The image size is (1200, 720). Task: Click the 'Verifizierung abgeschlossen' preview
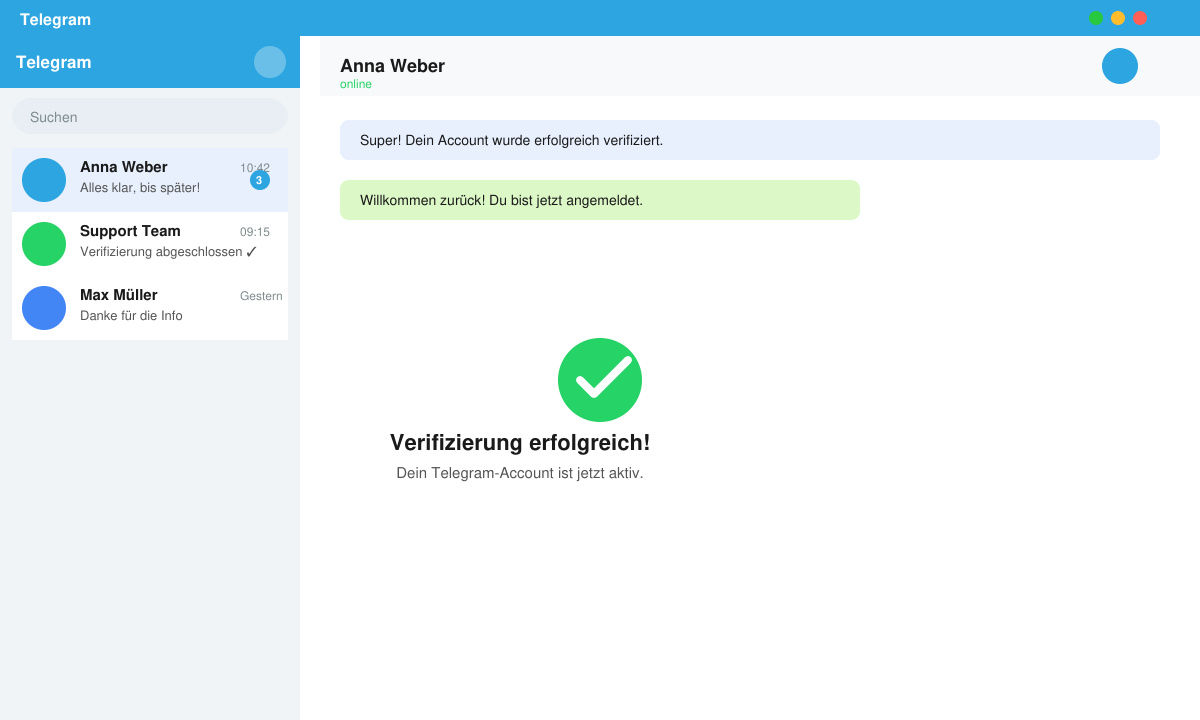pyautogui.click(x=161, y=251)
